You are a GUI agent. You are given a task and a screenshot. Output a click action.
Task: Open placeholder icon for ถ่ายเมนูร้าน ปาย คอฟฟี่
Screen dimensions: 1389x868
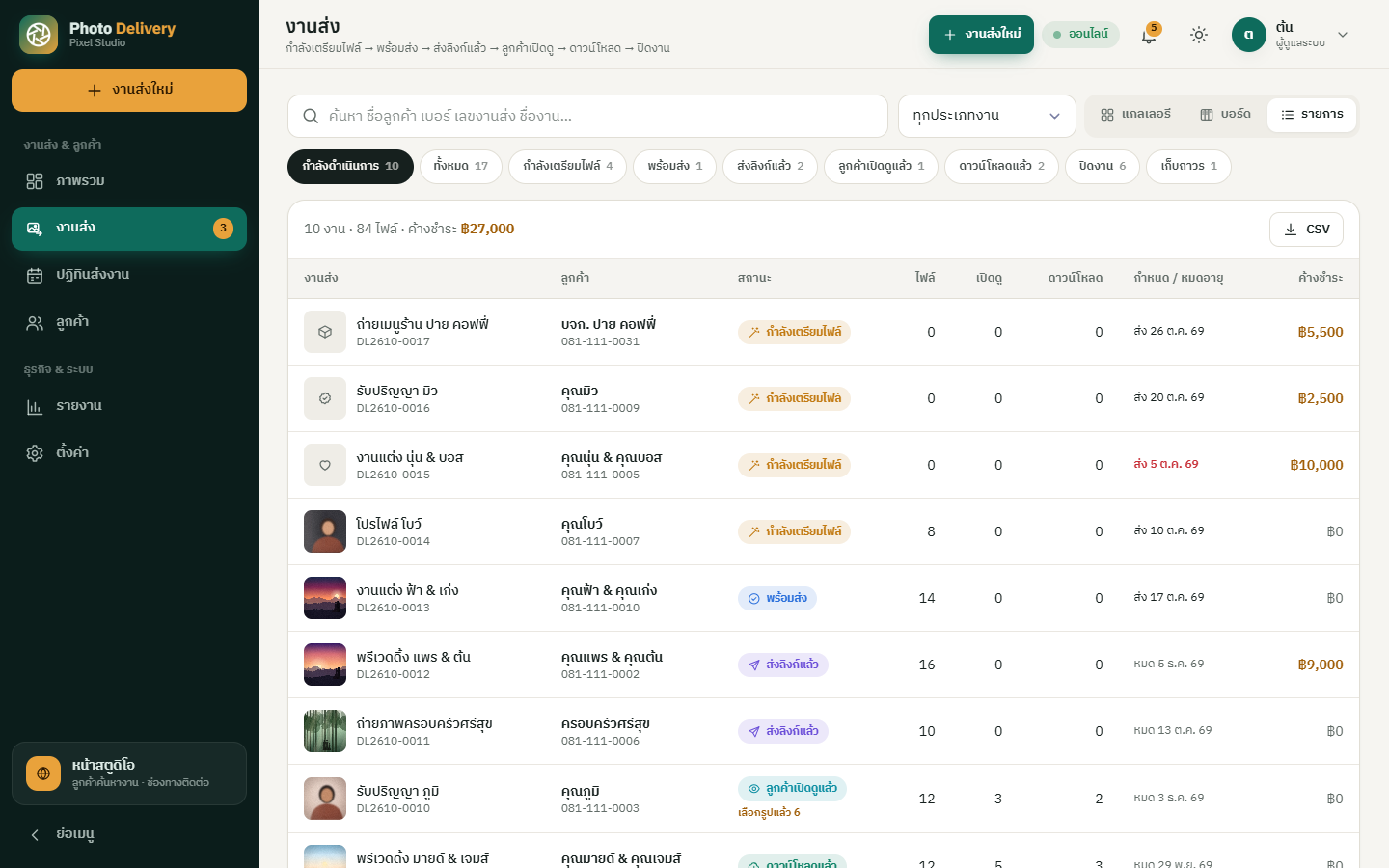(325, 332)
